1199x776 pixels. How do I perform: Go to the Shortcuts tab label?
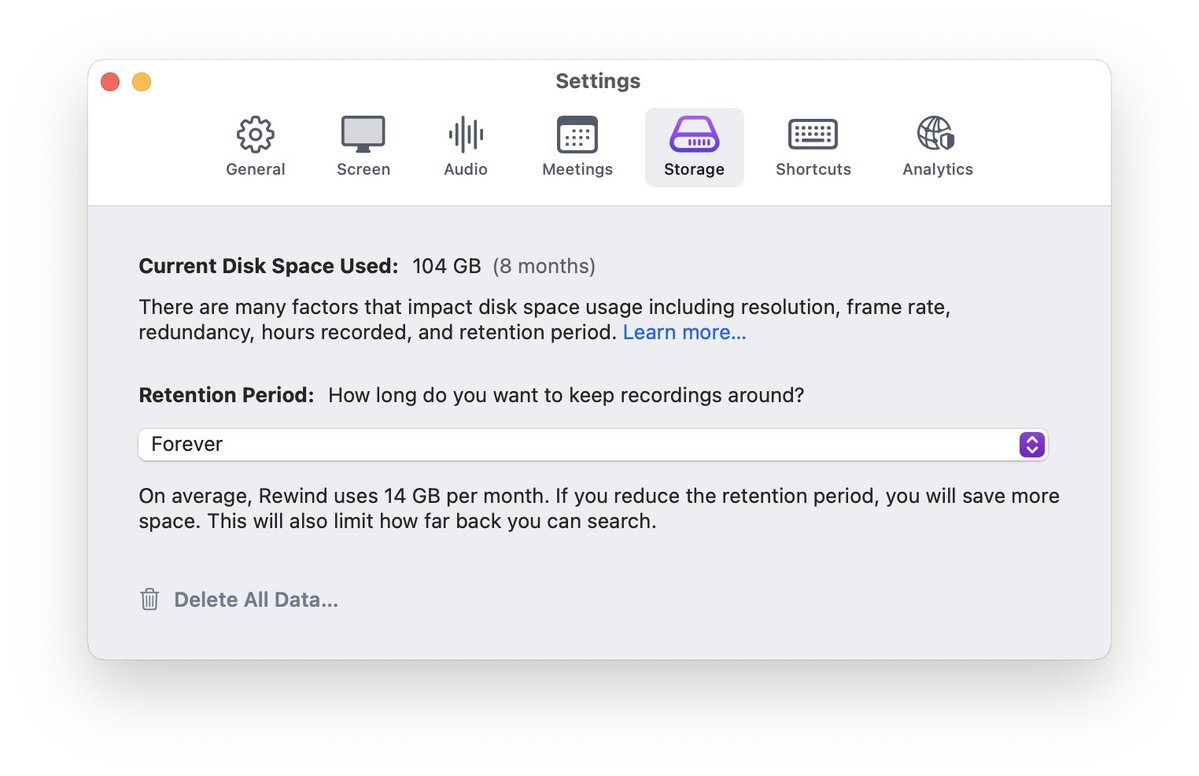click(x=813, y=170)
